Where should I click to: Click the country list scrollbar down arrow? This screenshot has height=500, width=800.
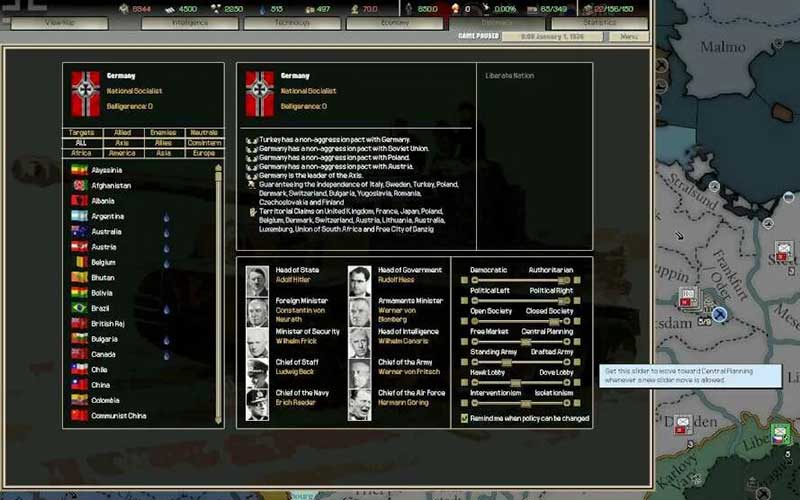pos(219,421)
